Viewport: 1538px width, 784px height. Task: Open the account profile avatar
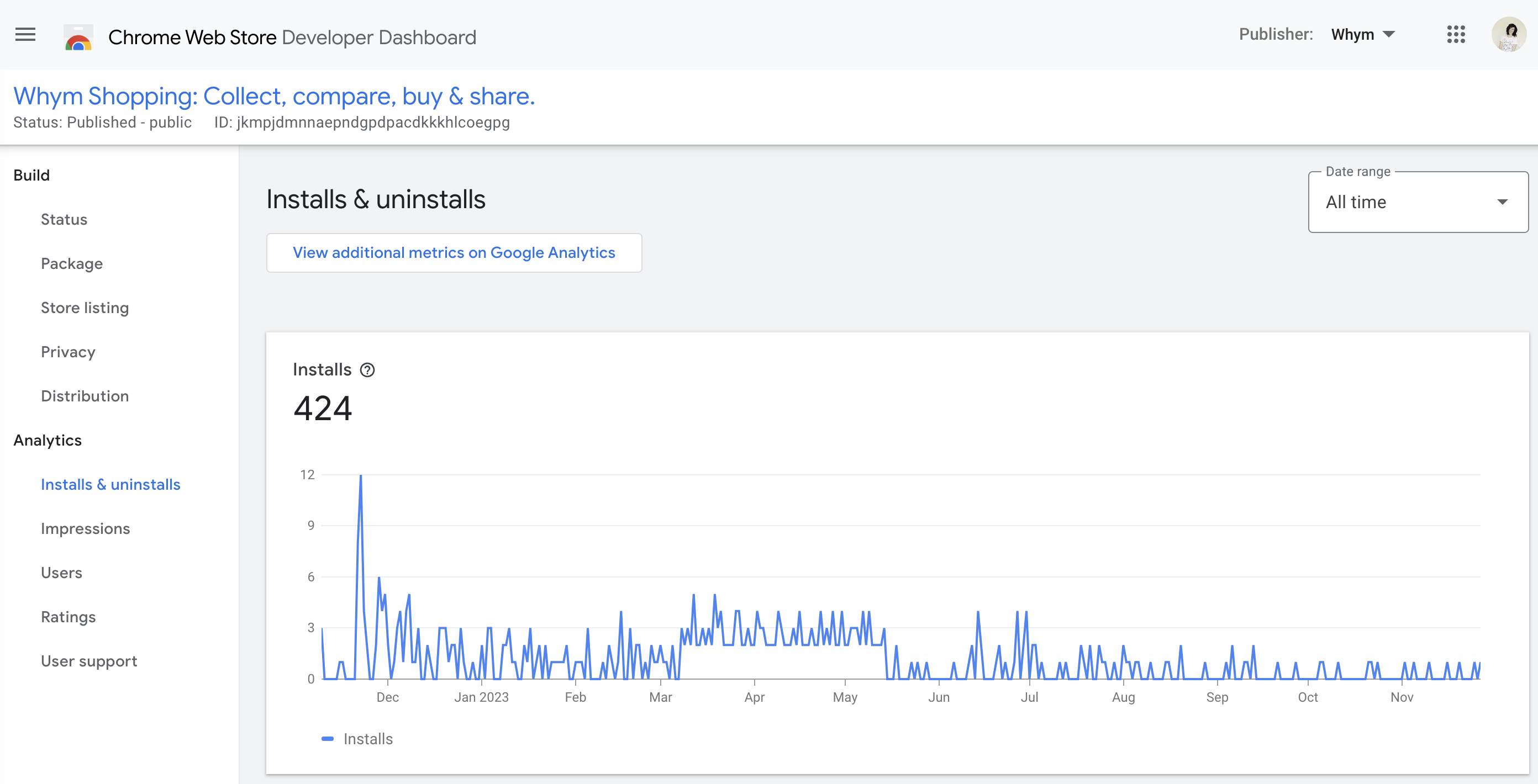[x=1508, y=35]
